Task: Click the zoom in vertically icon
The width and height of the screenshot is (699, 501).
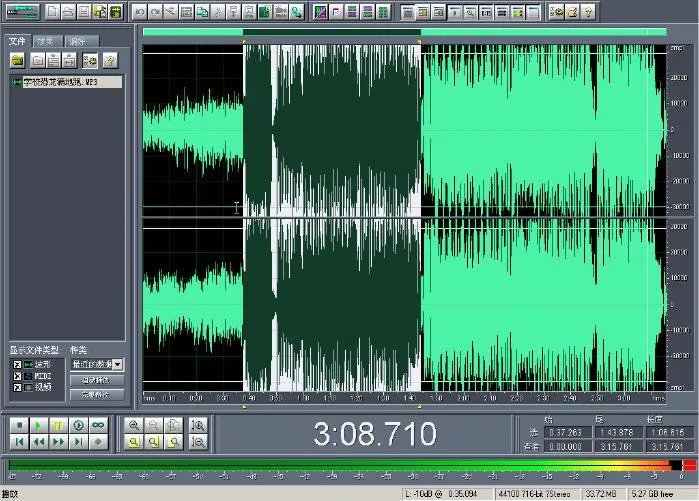Action: coord(198,425)
